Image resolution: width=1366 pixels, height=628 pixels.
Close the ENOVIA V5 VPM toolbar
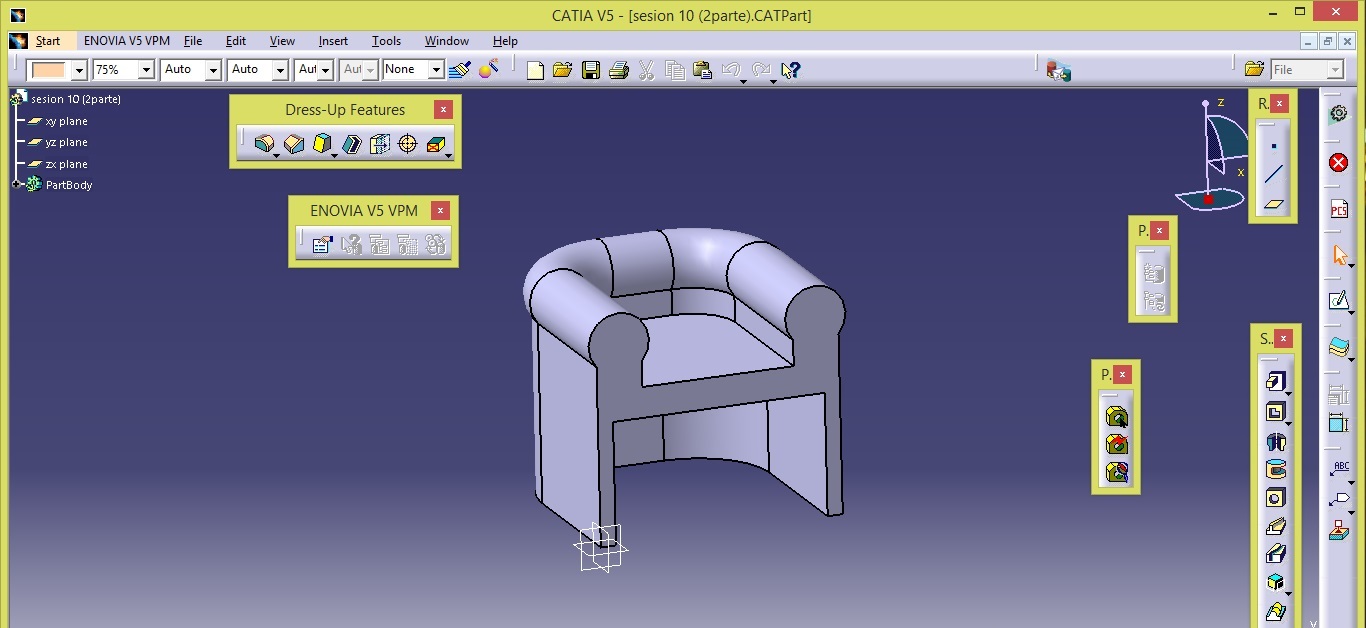(x=440, y=210)
